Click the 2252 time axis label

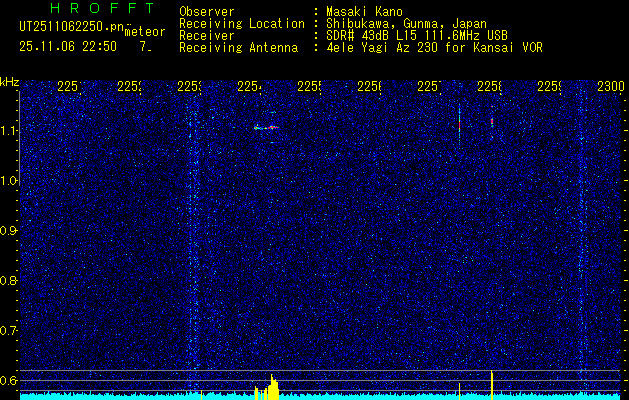[129, 86]
